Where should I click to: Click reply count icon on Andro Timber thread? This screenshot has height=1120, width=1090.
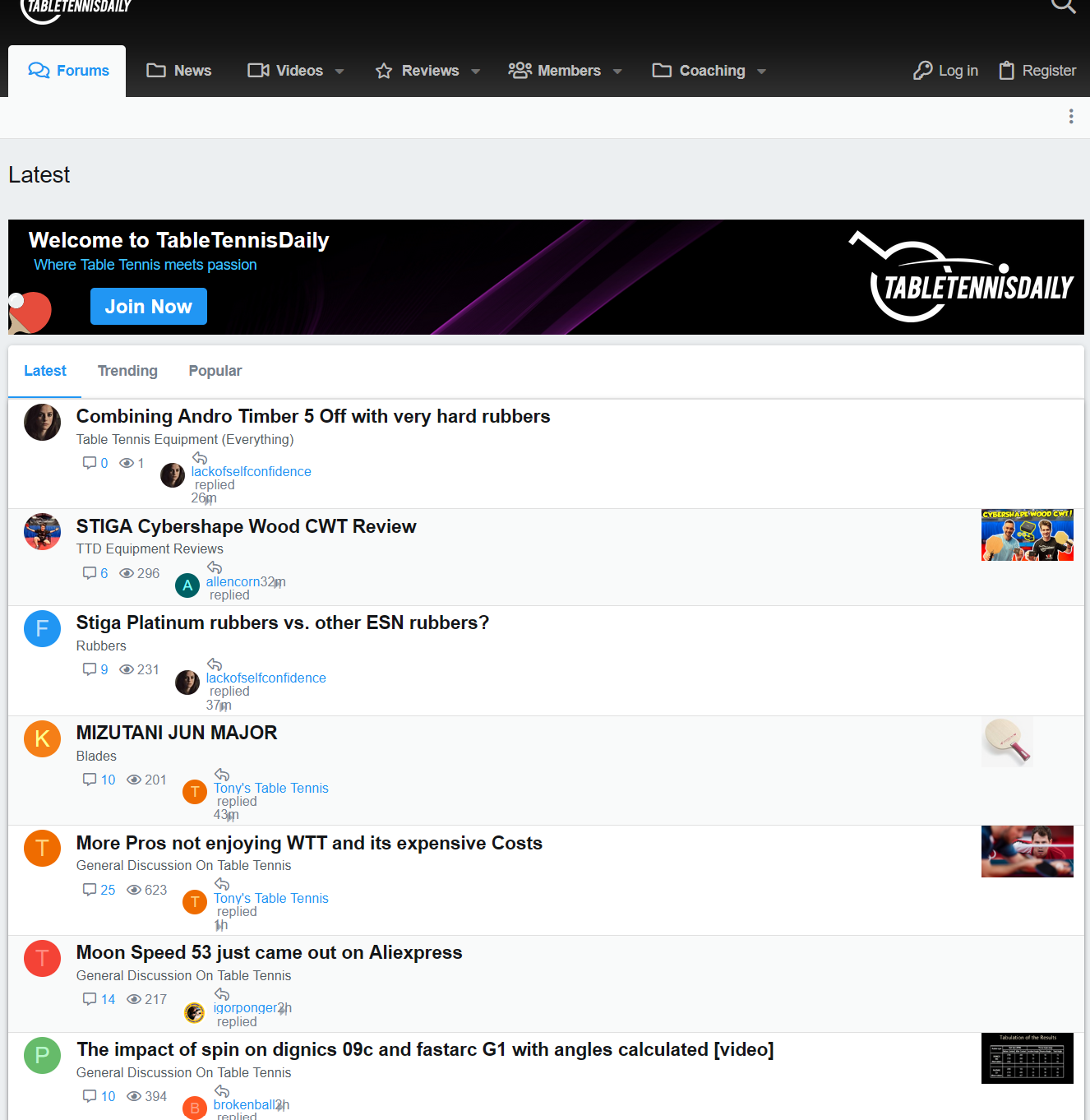[x=90, y=463]
